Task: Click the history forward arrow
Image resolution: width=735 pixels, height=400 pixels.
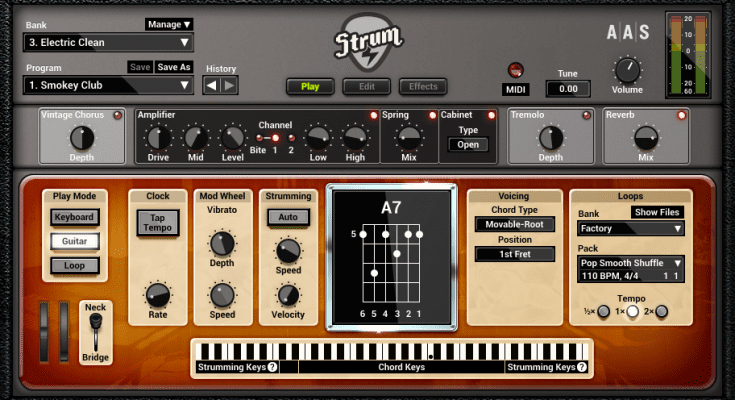Action: (x=229, y=86)
